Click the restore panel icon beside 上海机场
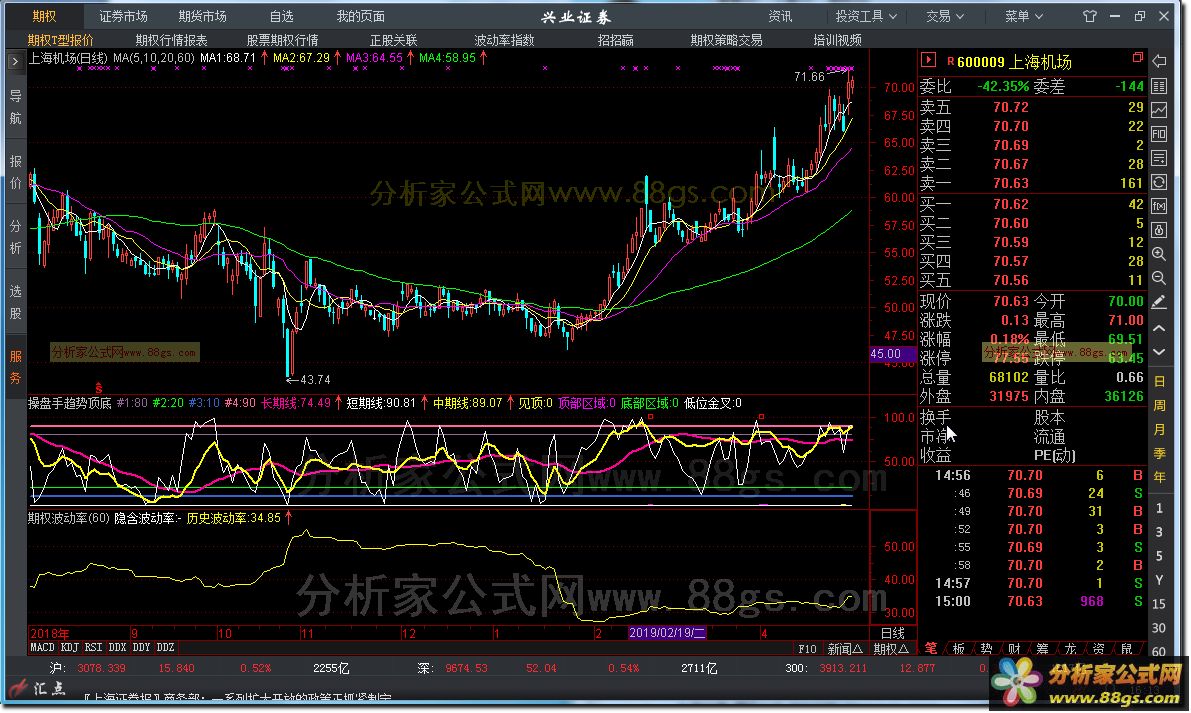This screenshot has height=713, width=1191. point(1137,58)
